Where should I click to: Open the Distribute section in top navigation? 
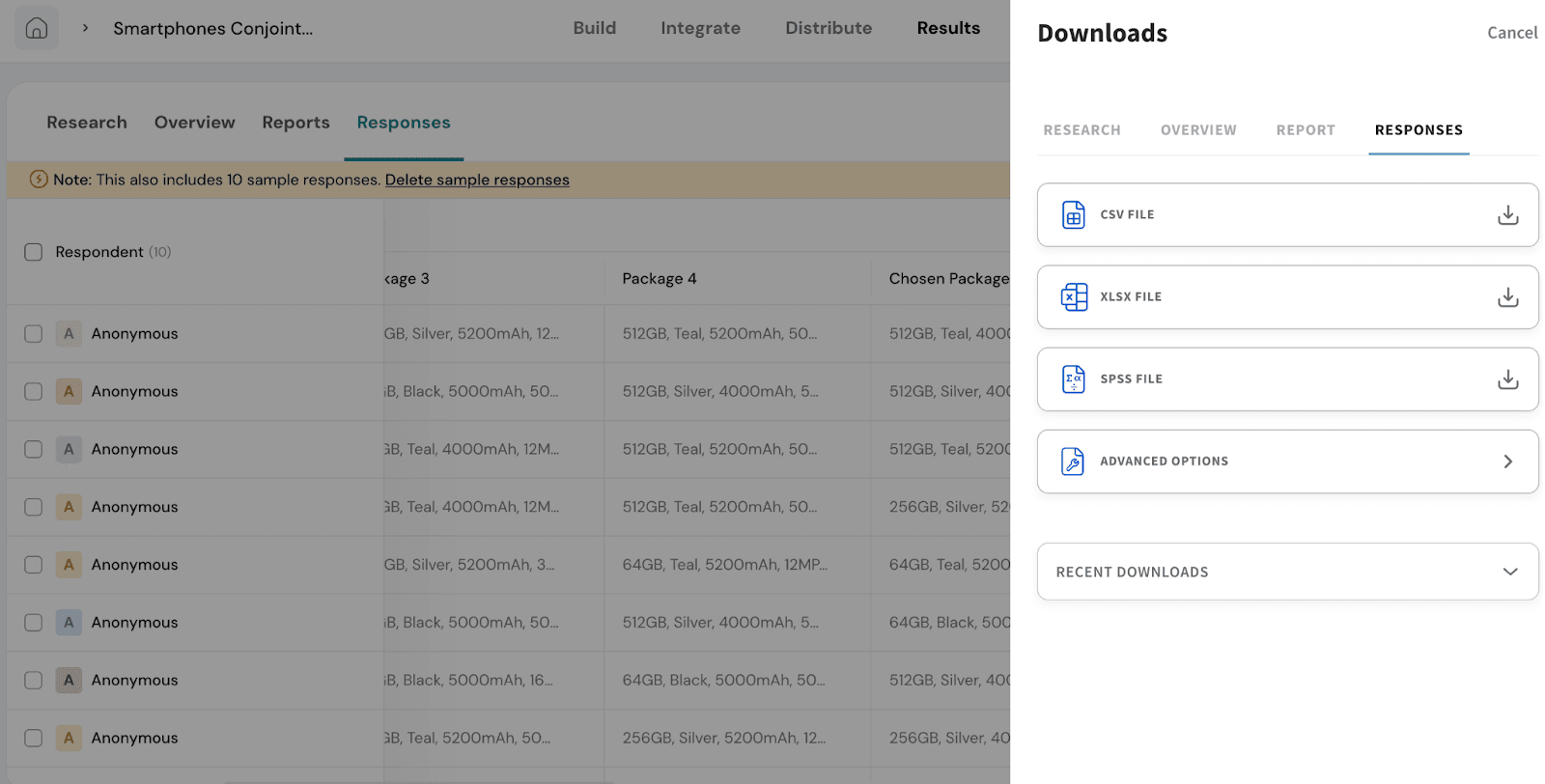point(828,28)
